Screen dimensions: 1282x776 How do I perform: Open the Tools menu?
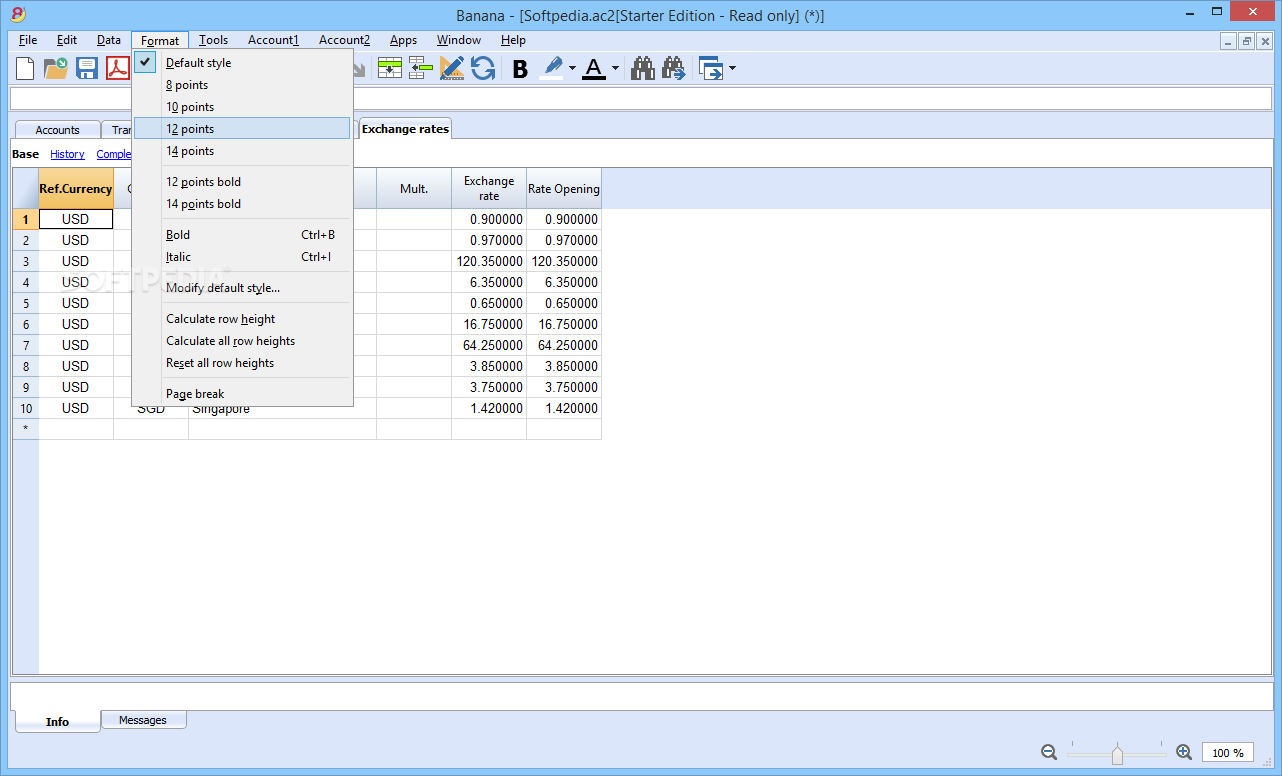coord(213,40)
